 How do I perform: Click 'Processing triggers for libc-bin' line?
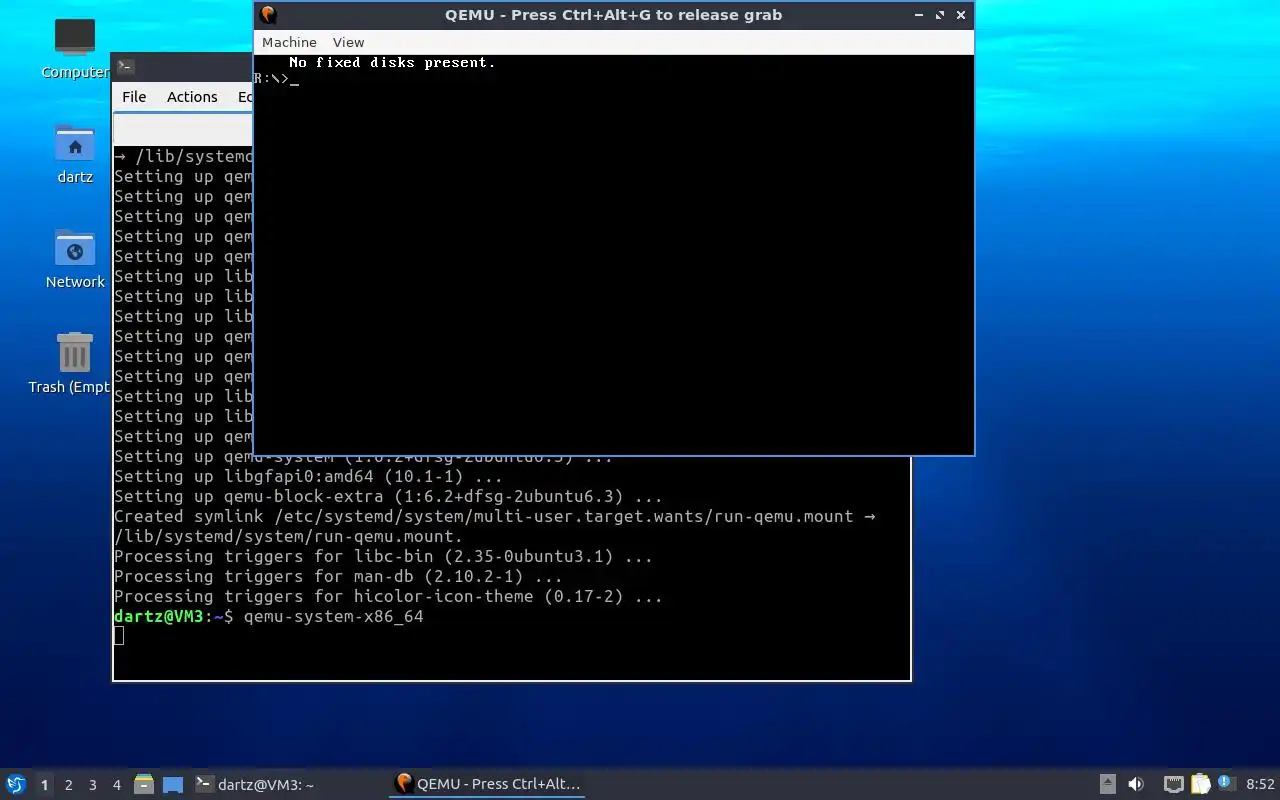pos(383,557)
